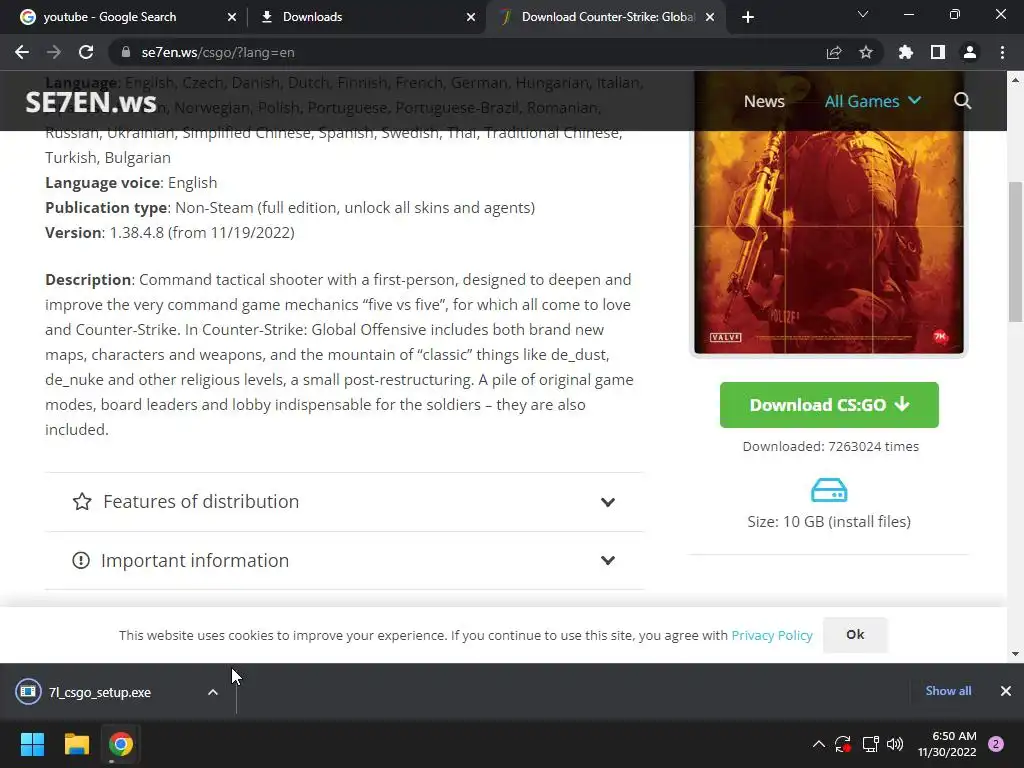
Task: Click the lock icon in the address bar
Action: (125, 52)
